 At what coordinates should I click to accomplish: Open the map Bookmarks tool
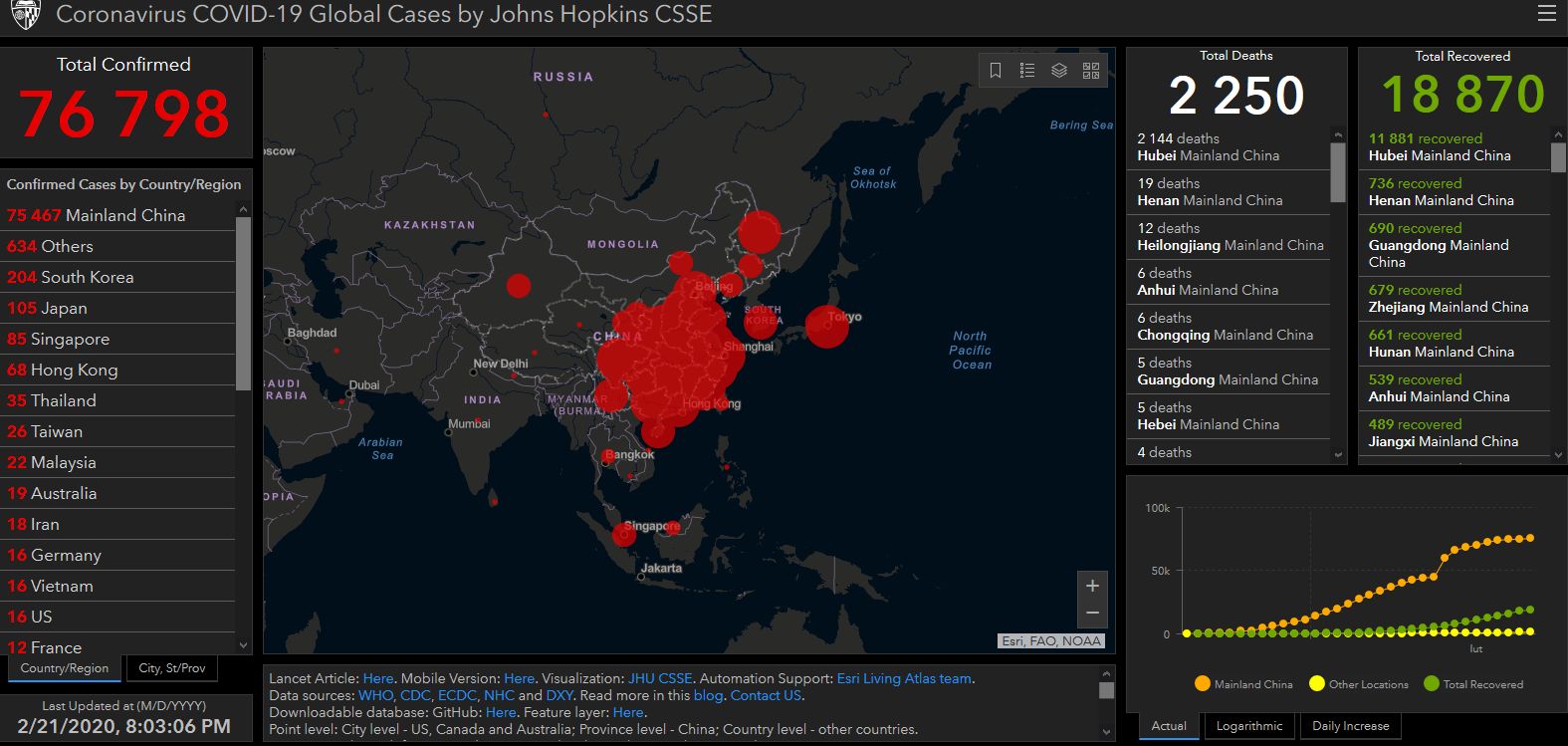[996, 70]
